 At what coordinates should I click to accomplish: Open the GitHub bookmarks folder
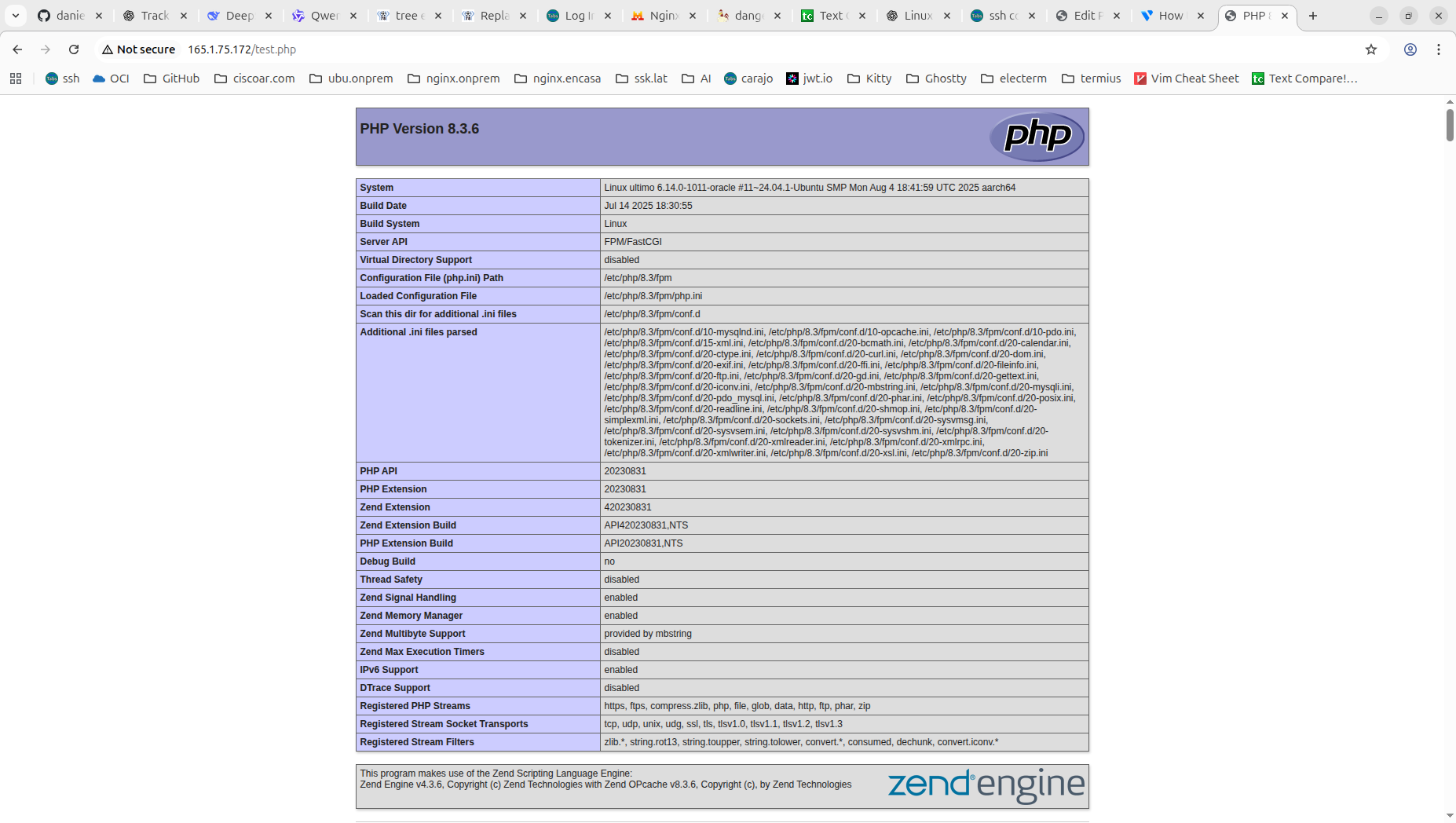[172, 79]
